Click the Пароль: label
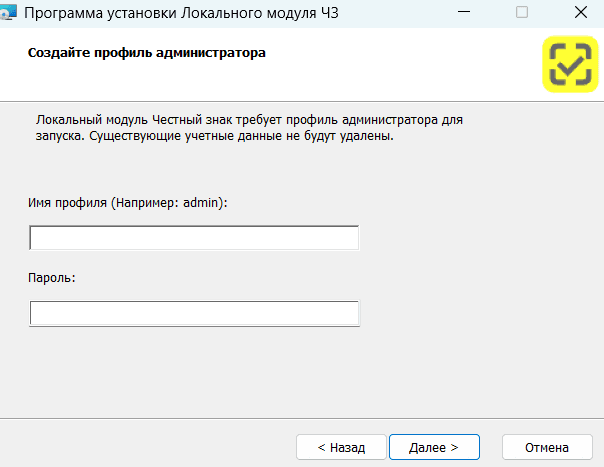The width and height of the screenshot is (604, 467). (53, 278)
